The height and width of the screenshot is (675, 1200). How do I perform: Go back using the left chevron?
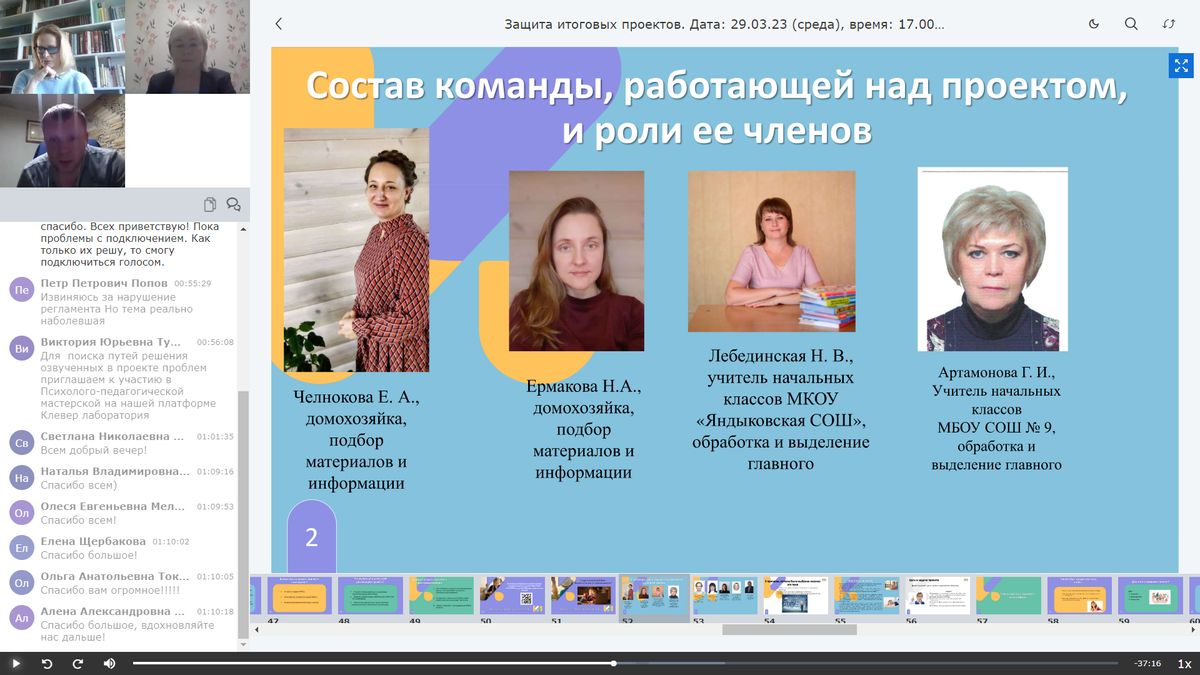[x=278, y=24]
